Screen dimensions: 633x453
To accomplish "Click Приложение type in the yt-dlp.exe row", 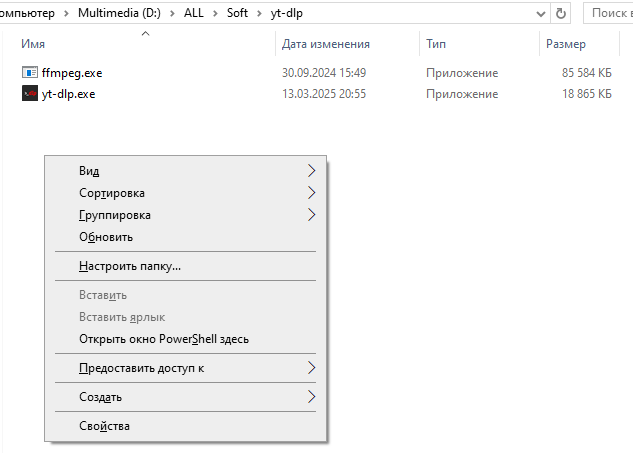I will tap(462, 94).
